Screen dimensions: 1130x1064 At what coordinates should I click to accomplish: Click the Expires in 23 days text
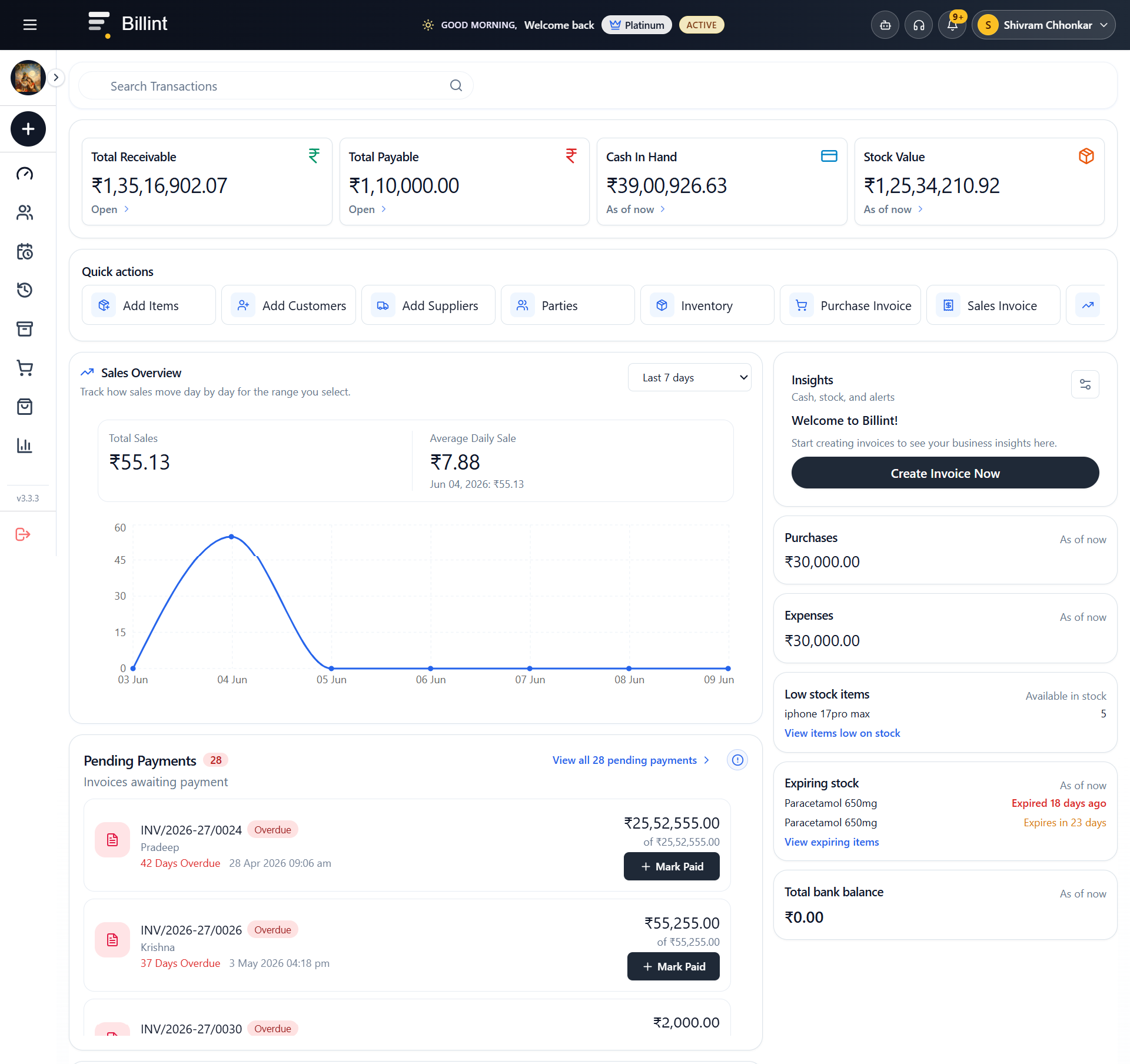[1065, 823]
